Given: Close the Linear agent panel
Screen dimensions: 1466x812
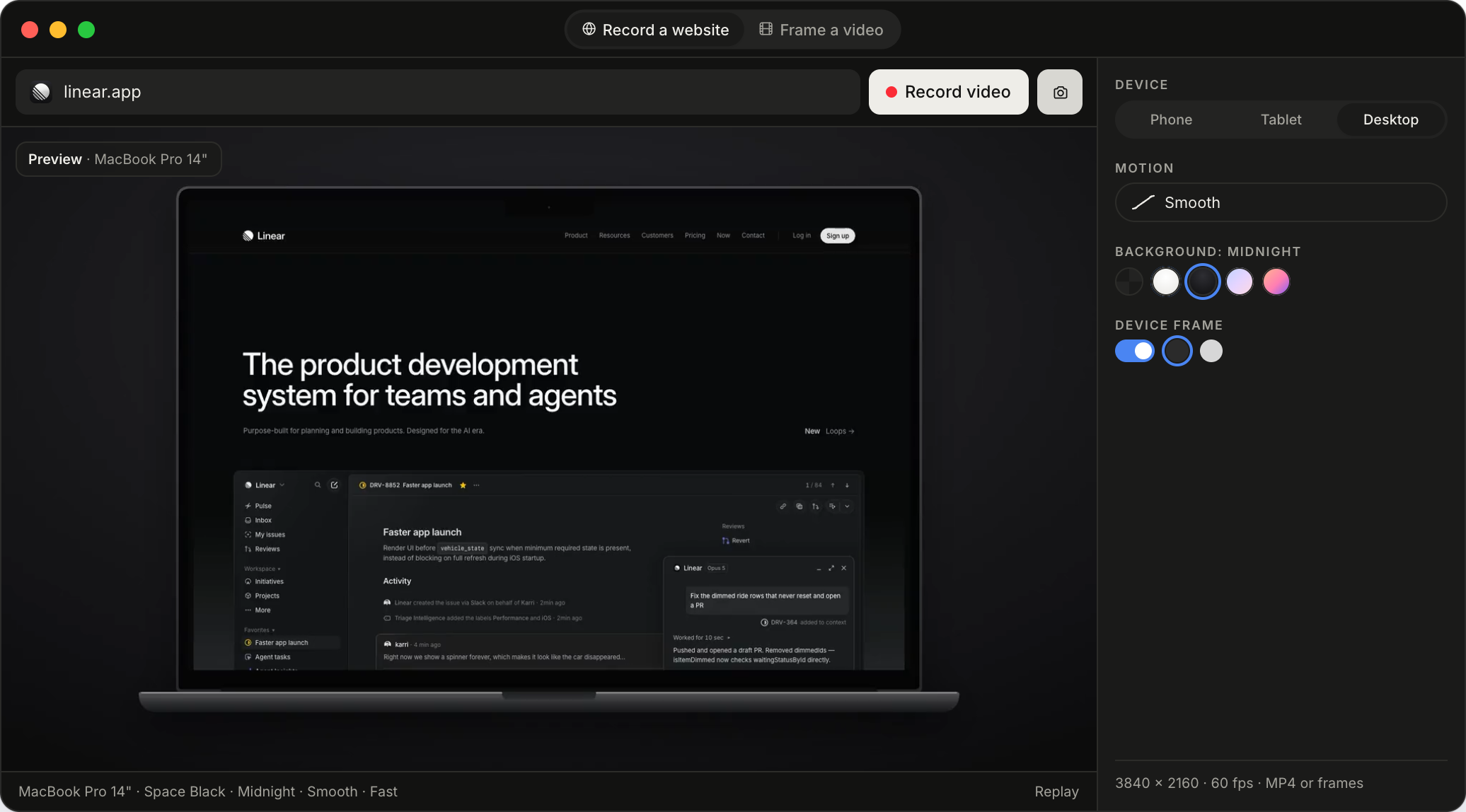Looking at the screenshot, I should click(x=843, y=568).
